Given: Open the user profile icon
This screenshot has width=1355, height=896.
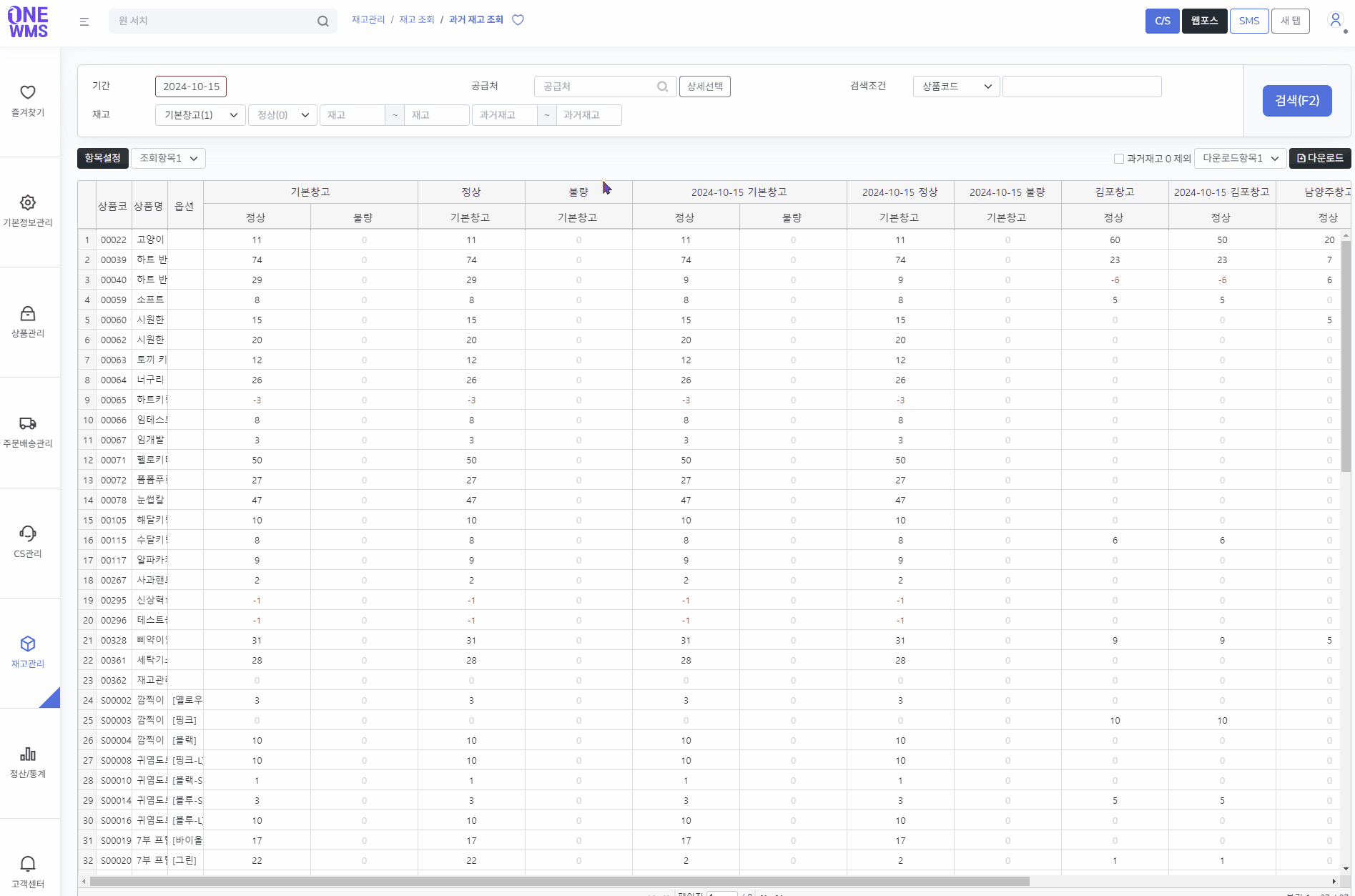Looking at the screenshot, I should (x=1335, y=20).
